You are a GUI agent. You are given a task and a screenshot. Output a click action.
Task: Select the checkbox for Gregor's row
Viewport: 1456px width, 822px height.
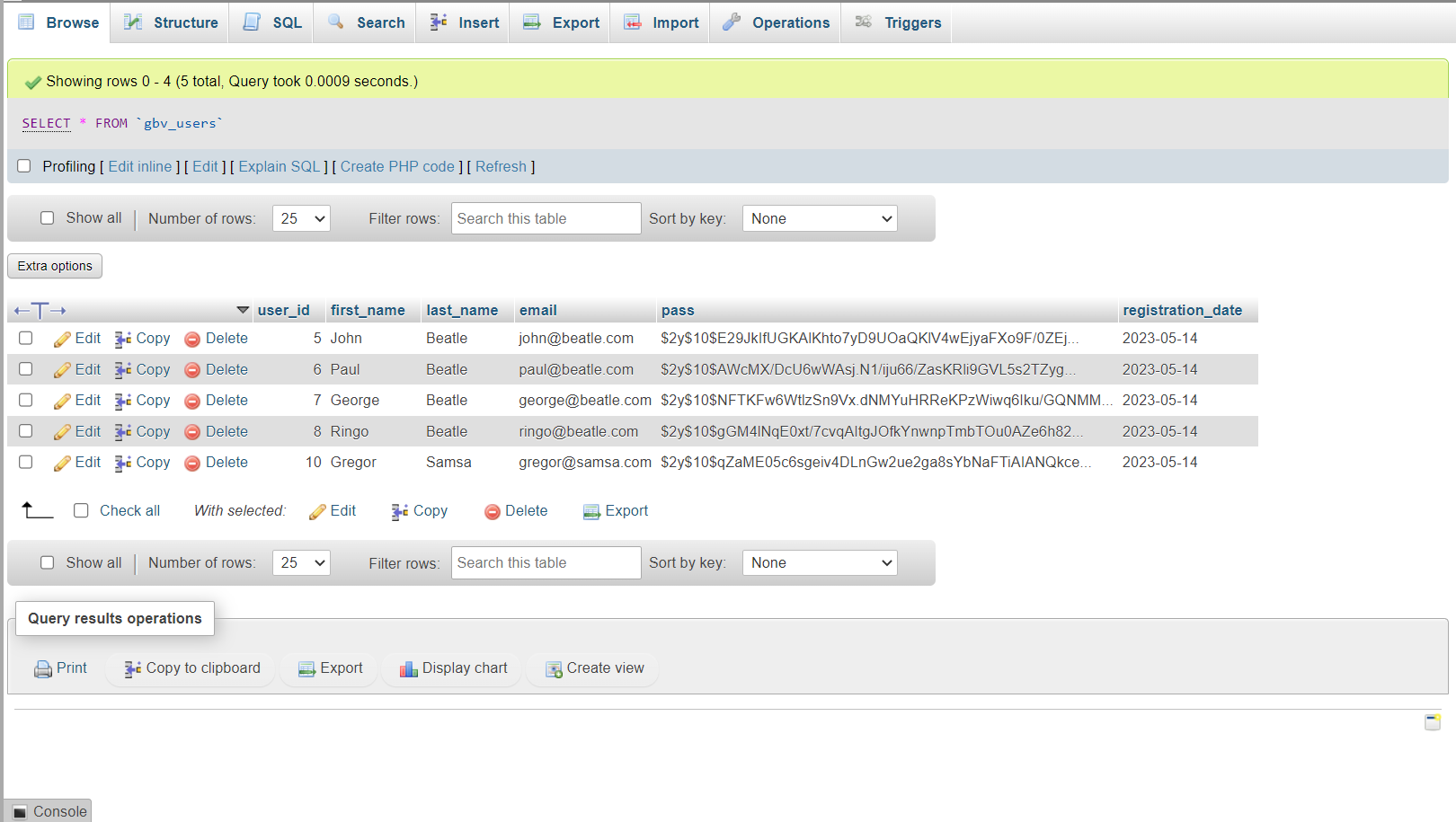point(26,462)
